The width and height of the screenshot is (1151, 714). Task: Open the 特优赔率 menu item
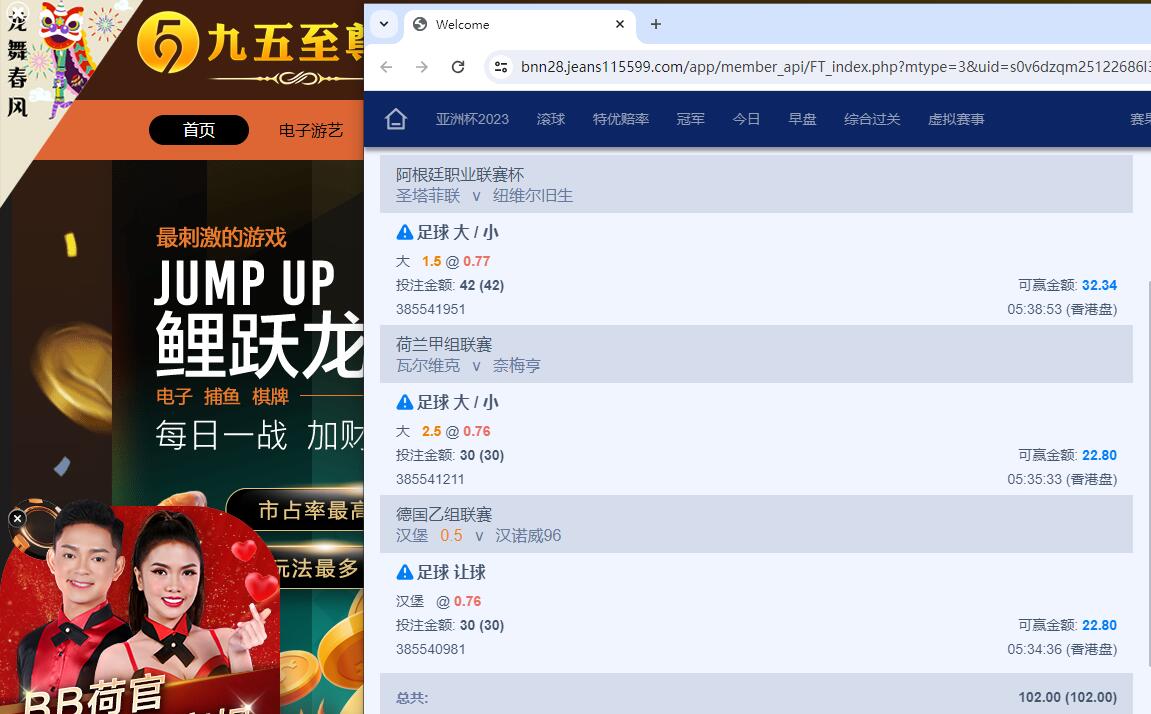coord(621,119)
